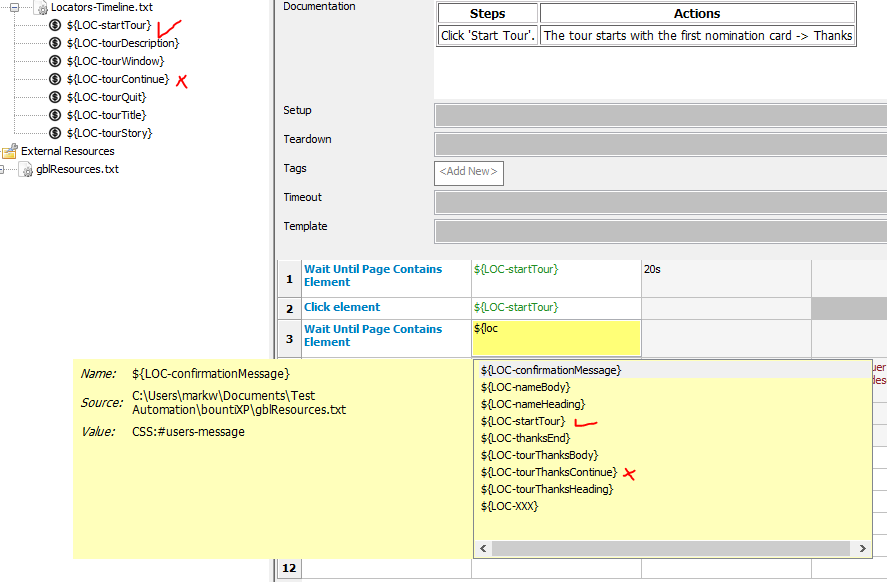Select row 1 header in the step grid
Image resolution: width=887 pixels, height=582 pixels.
click(290, 279)
